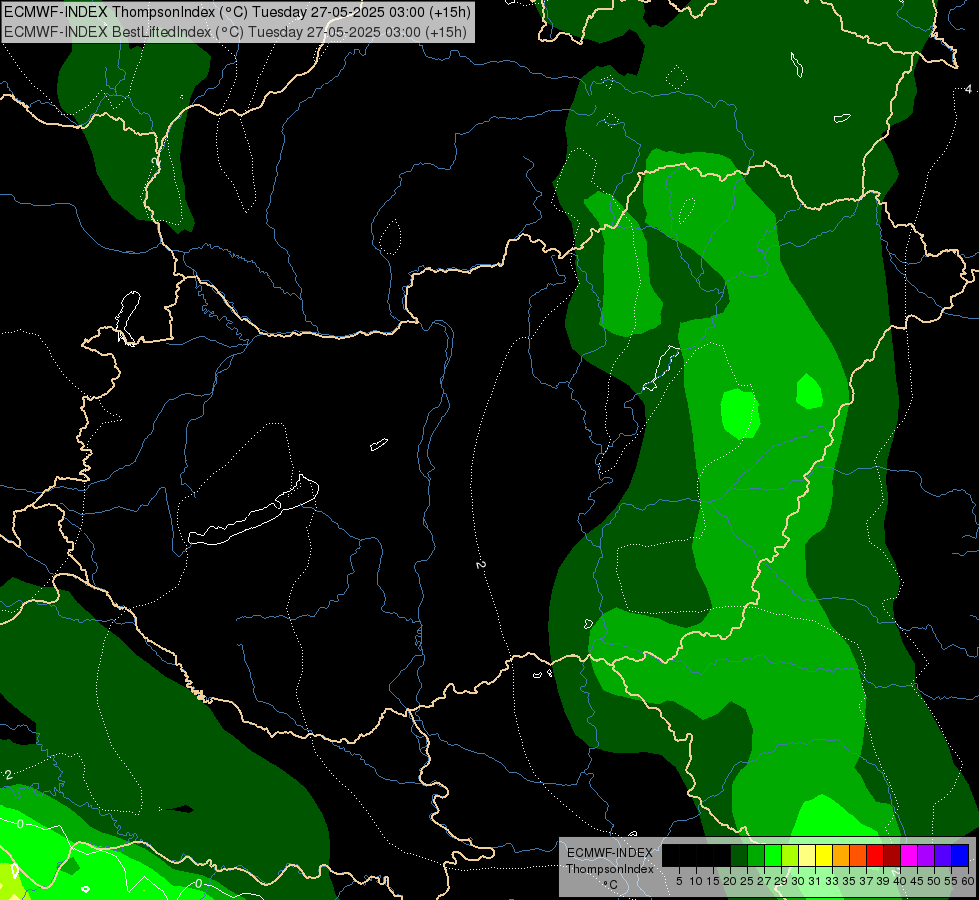Select the orange-red 35–37 legend swatch
Screen dimensions: 979x900
(858, 855)
